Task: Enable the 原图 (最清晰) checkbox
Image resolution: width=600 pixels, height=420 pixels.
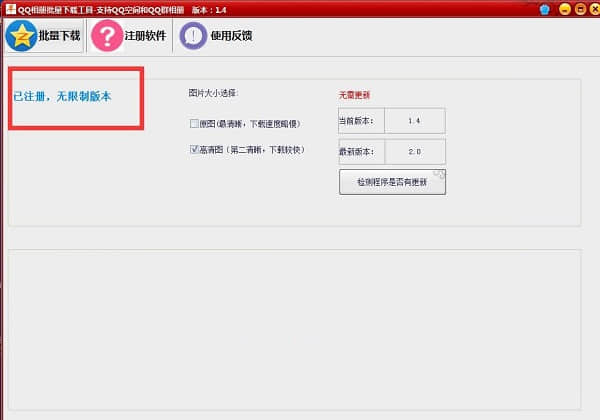Action: coord(194,124)
